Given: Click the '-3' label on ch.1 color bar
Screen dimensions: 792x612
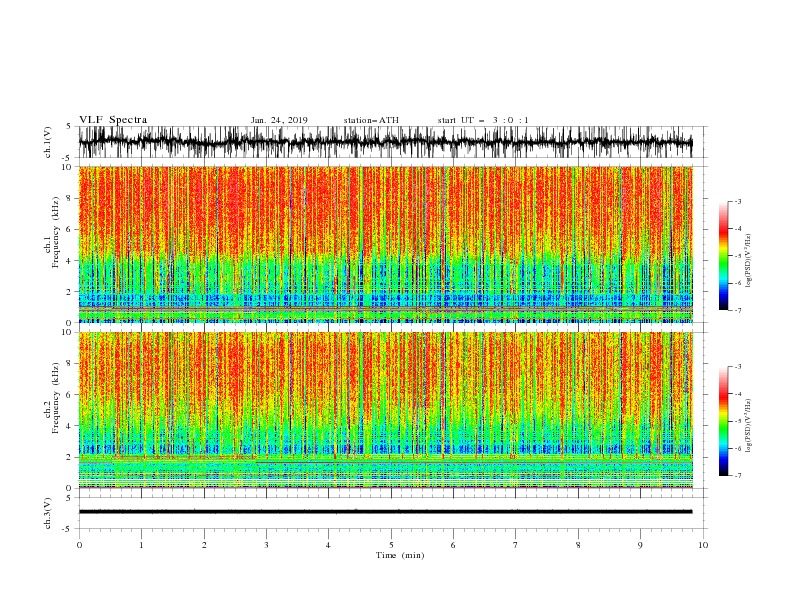Looking at the screenshot, I should click(x=738, y=201).
